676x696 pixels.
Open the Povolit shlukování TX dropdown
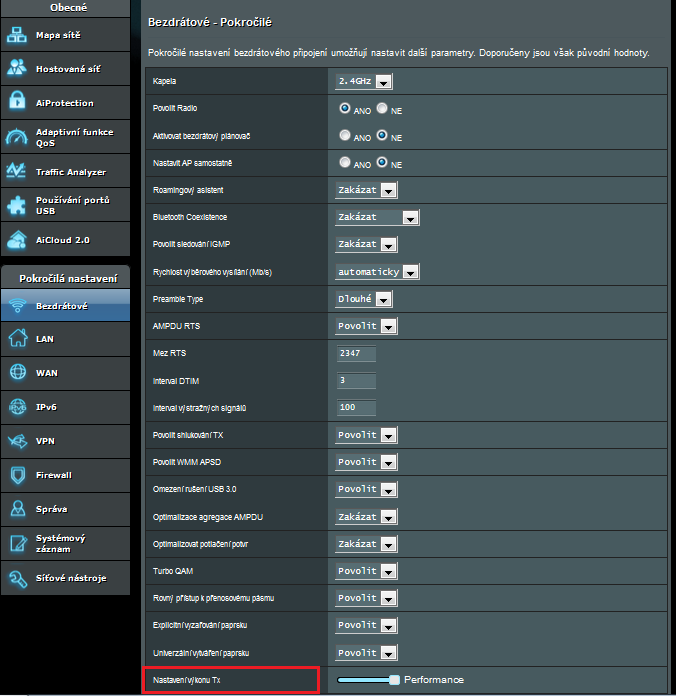pyautogui.click(x=366, y=435)
